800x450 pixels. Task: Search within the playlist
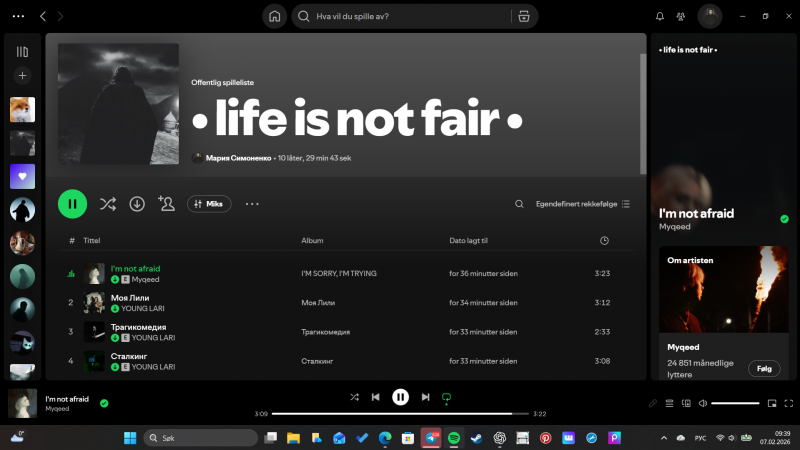click(x=519, y=204)
